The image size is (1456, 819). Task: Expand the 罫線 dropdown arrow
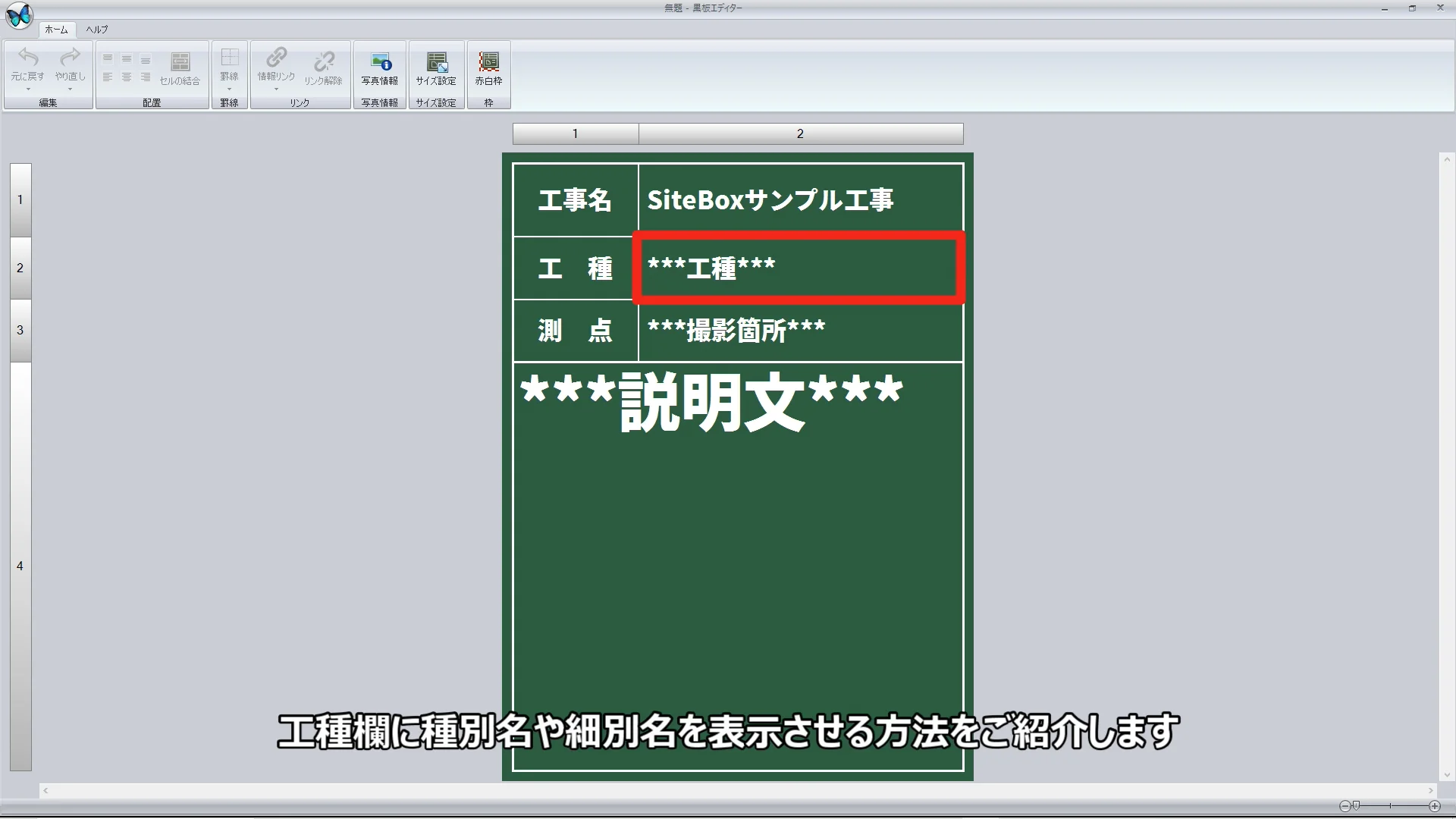[230, 88]
